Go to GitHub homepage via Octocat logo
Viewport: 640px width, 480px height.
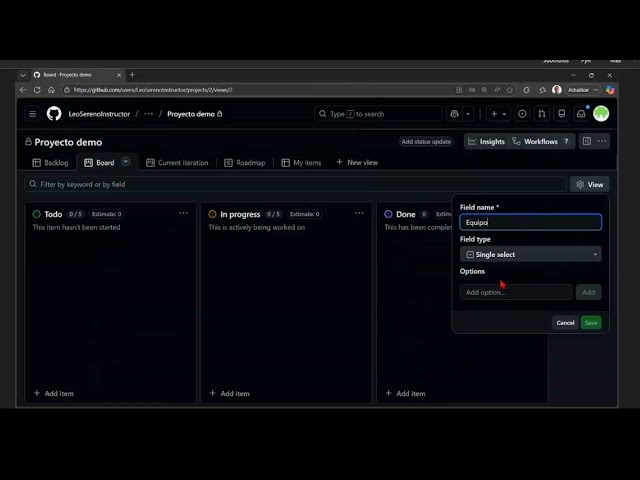(54, 114)
